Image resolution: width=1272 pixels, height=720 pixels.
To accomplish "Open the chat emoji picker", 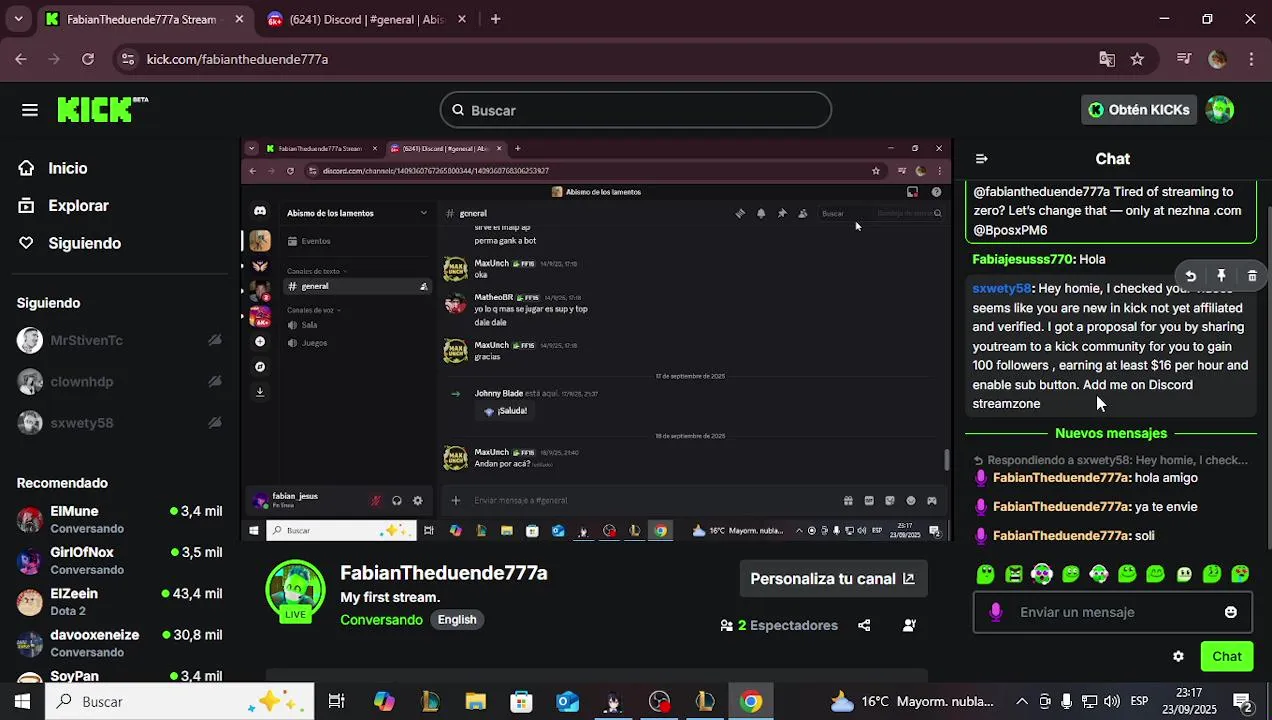I will [x=1231, y=612].
